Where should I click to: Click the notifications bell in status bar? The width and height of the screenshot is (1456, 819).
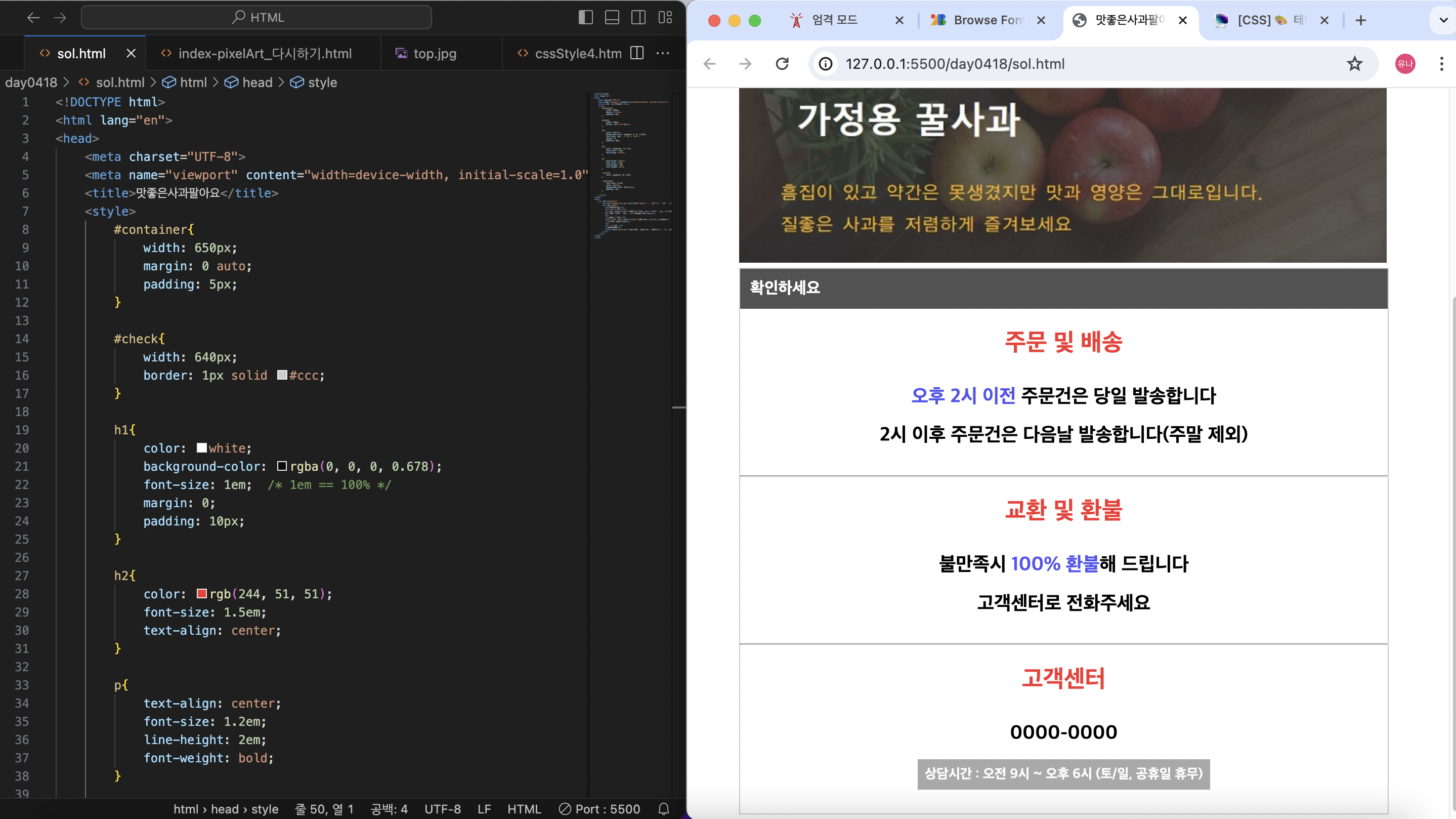point(664,809)
